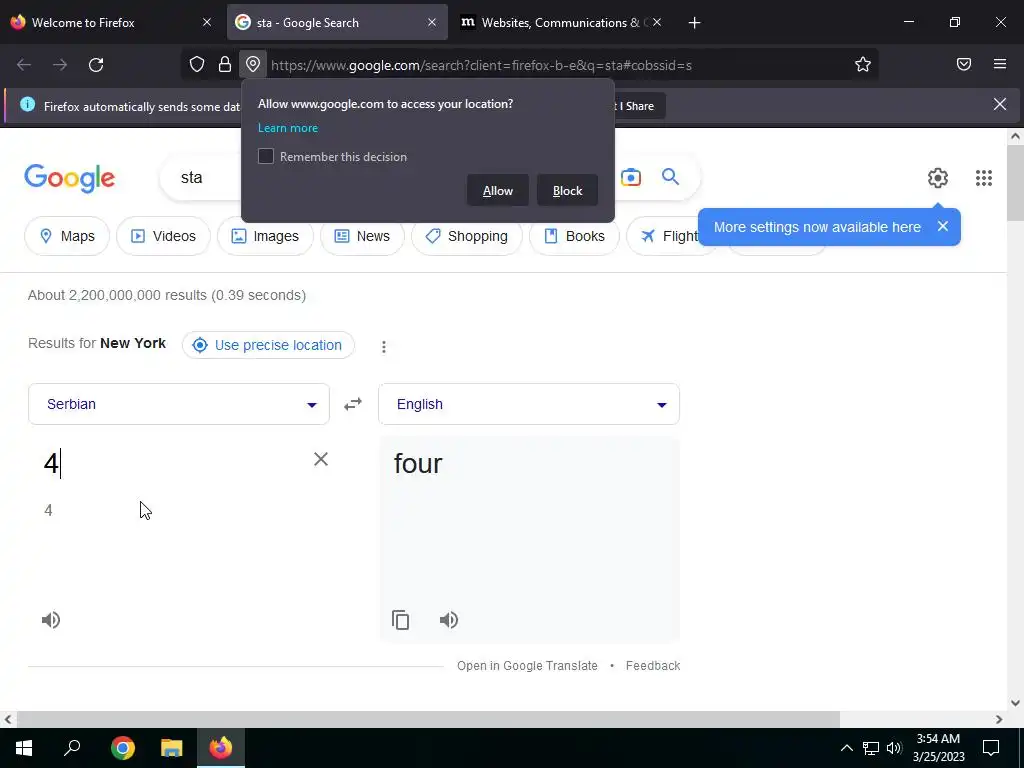Open the notification center icon
This screenshot has width=1024, height=768.
pos(991,748)
